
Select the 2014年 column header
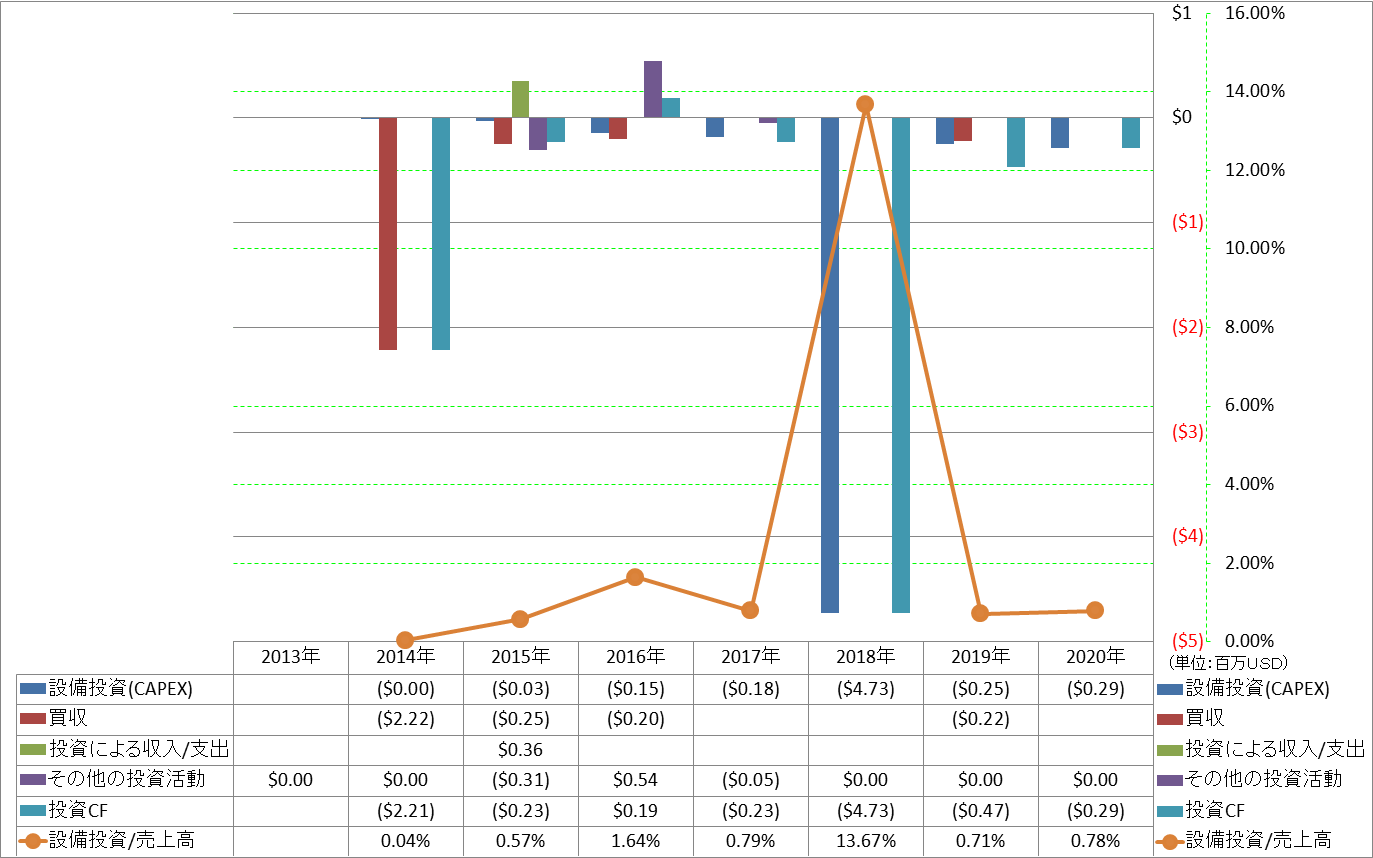pos(405,657)
